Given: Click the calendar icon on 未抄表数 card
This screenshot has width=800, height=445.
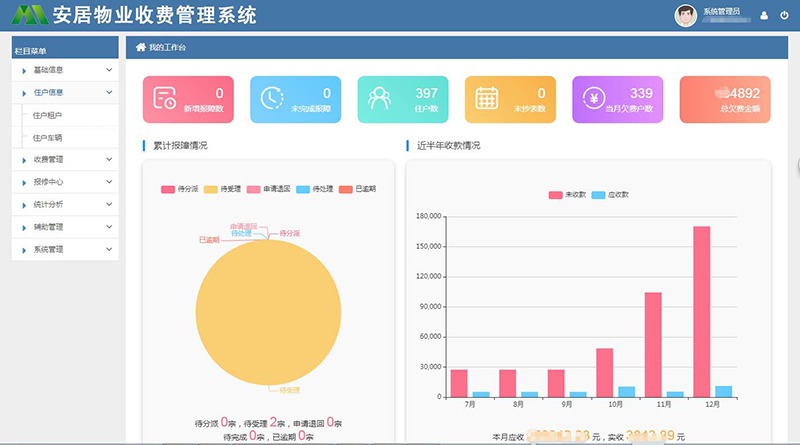Looking at the screenshot, I should pos(486,98).
